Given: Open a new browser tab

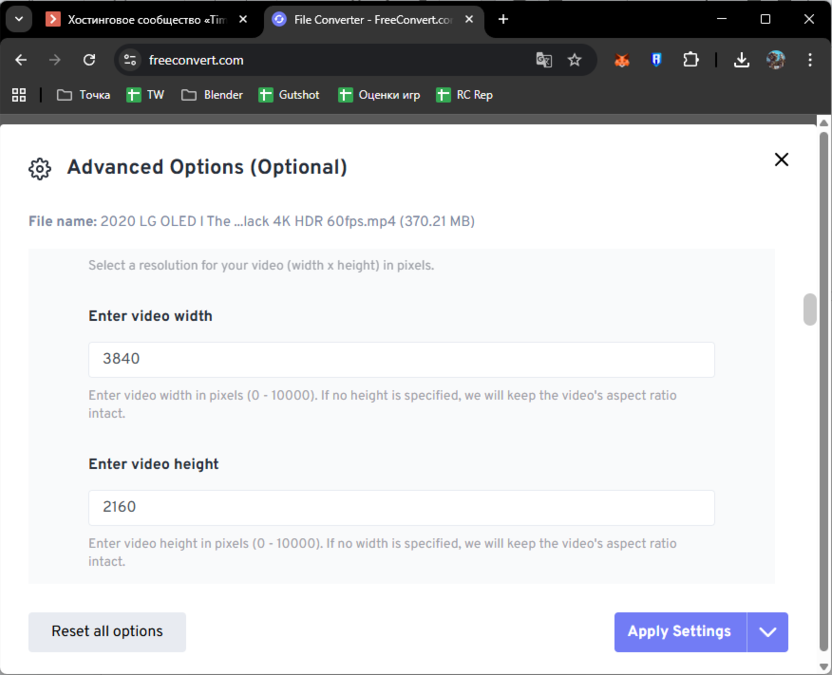Looking at the screenshot, I should 503,19.
